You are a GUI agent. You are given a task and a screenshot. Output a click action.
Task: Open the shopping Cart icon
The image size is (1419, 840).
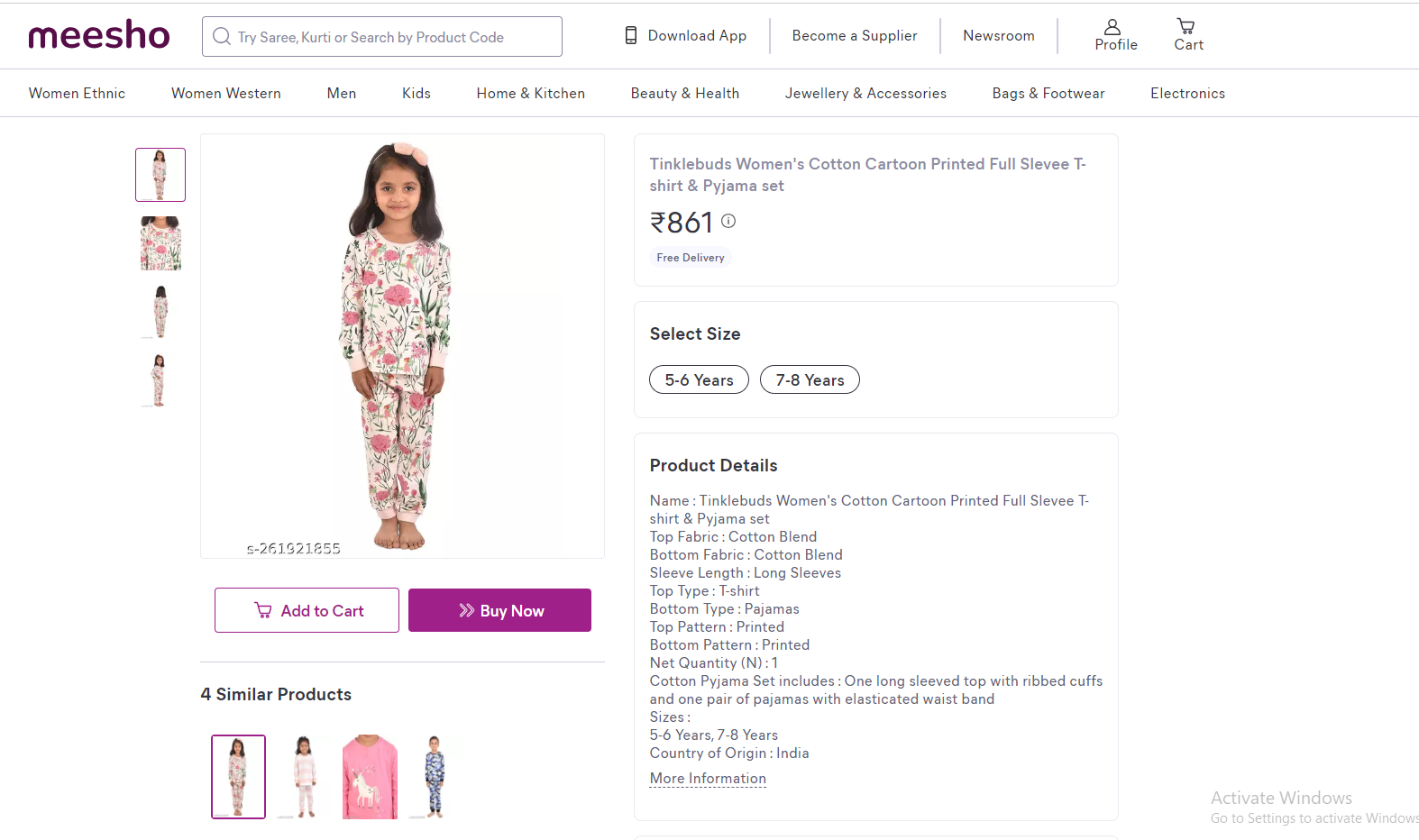[x=1187, y=35]
